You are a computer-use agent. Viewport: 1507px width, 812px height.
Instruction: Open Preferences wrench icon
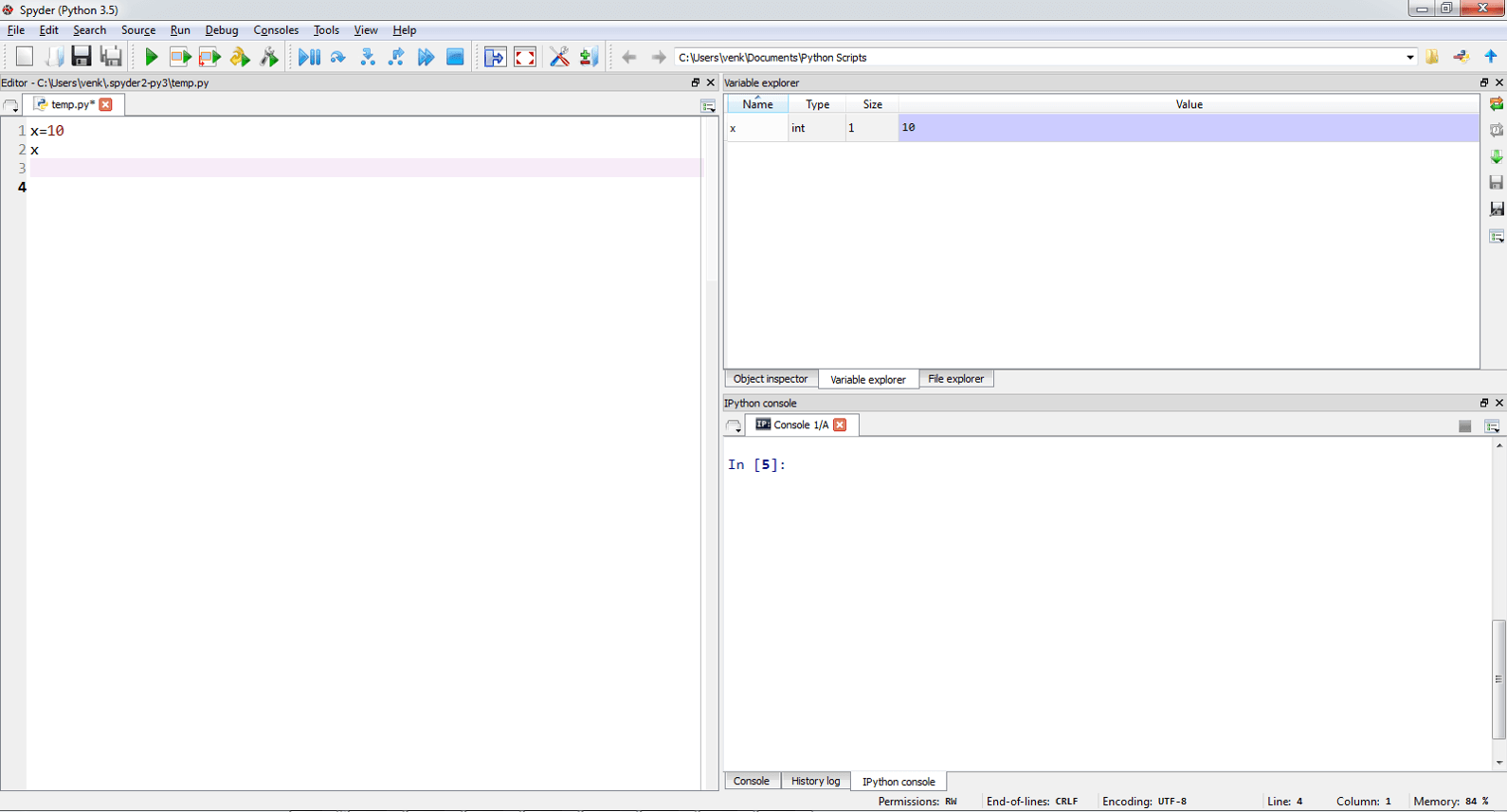click(x=559, y=57)
